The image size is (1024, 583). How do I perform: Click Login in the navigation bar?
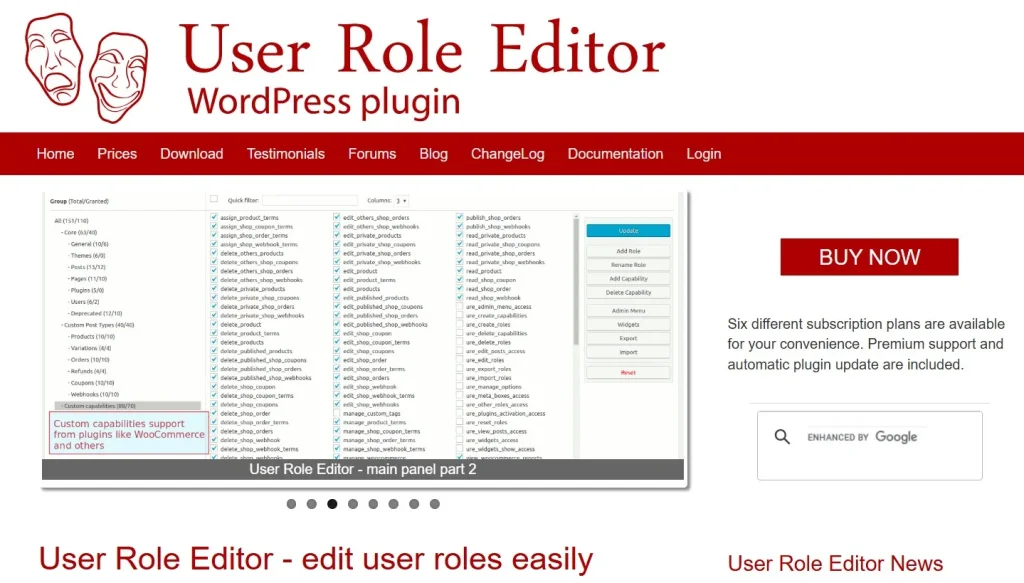pos(703,154)
